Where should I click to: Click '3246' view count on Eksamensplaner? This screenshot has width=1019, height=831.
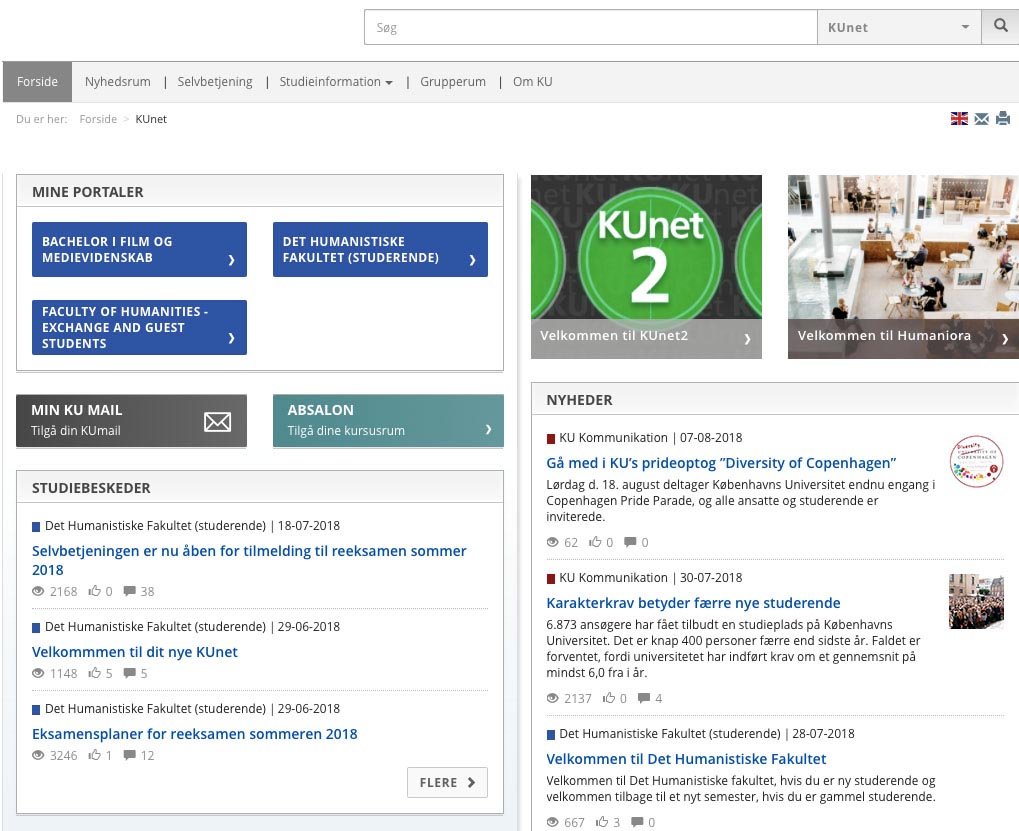(x=63, y=755)
